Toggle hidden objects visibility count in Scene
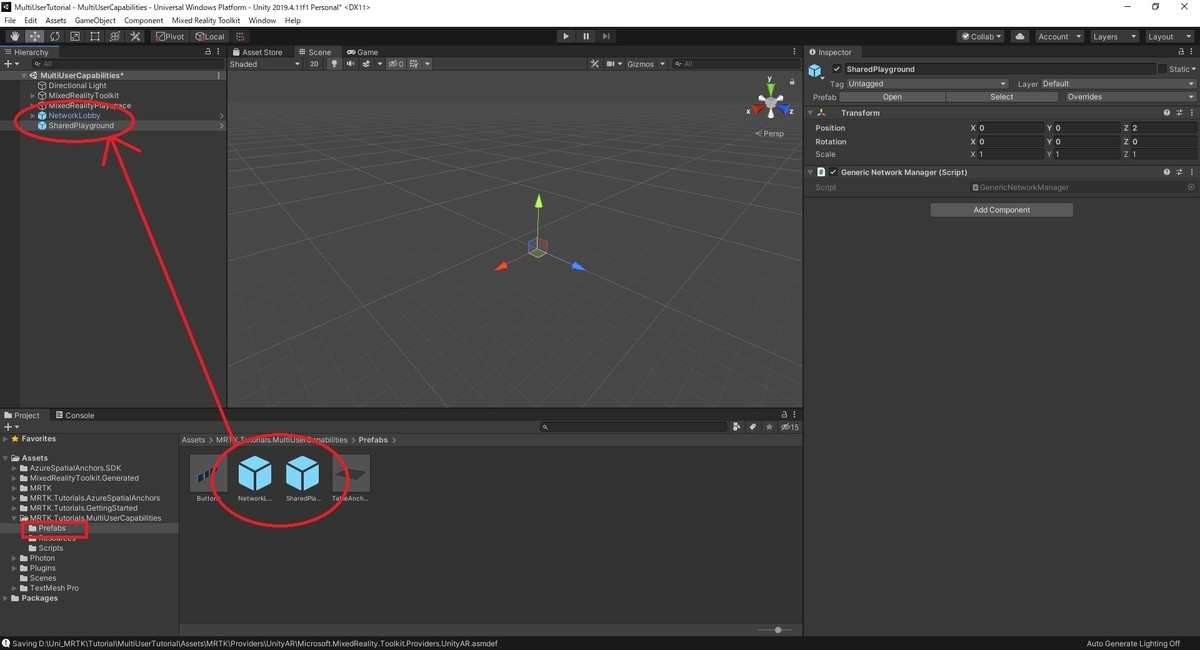This screenshot has height=650, width=1200. (396, 64)
